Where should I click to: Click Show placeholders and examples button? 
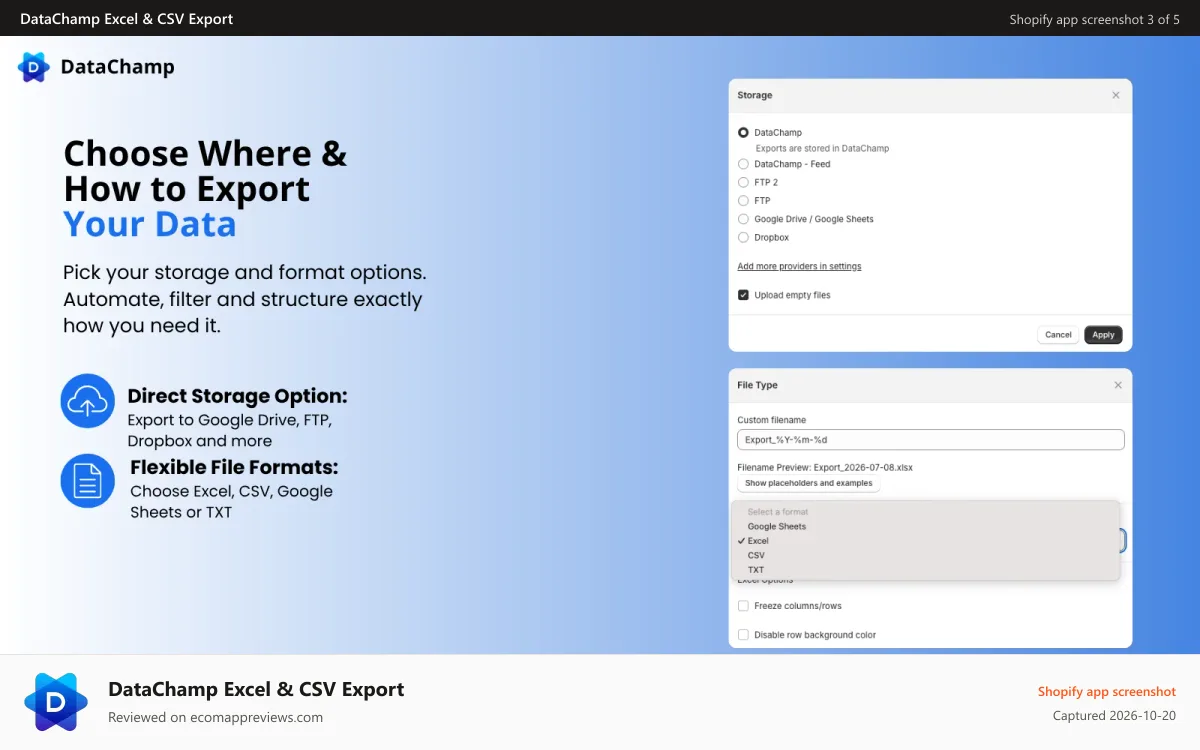point(809,483)
